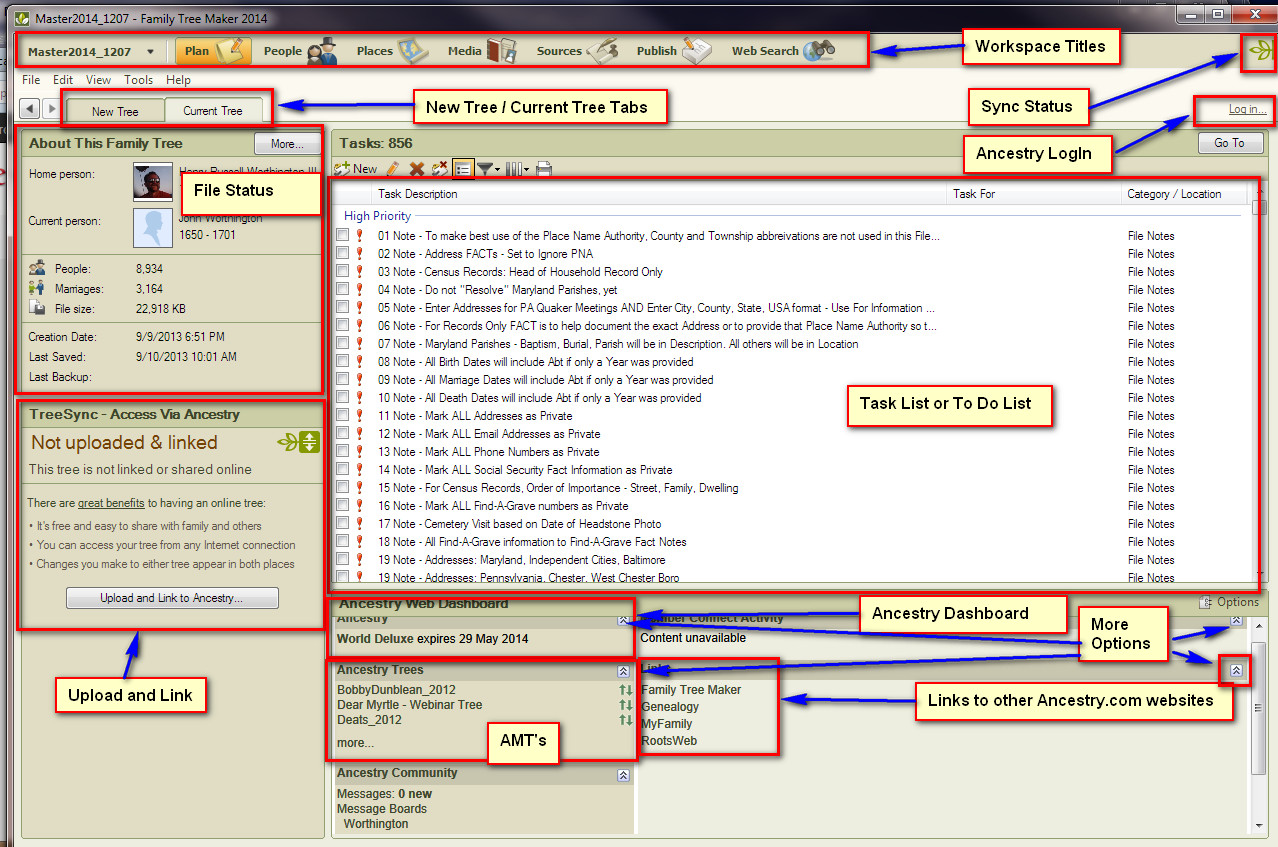The width and height of the screenshot is (1278, 847).
Task: Open the Media workspace
Action: coord(481,51)
